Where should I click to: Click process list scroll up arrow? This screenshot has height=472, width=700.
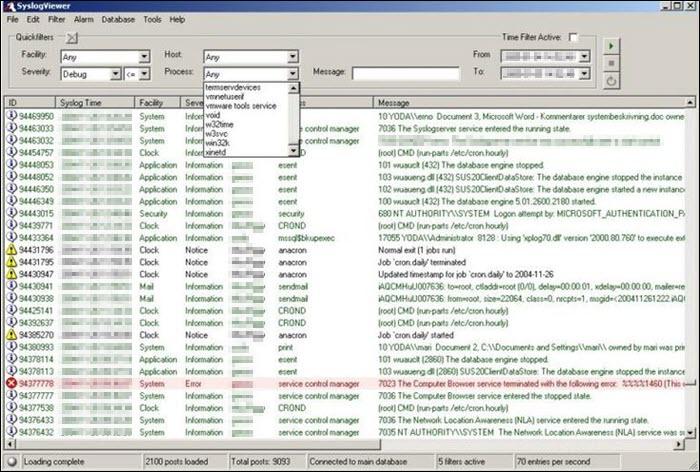(293, 88)
